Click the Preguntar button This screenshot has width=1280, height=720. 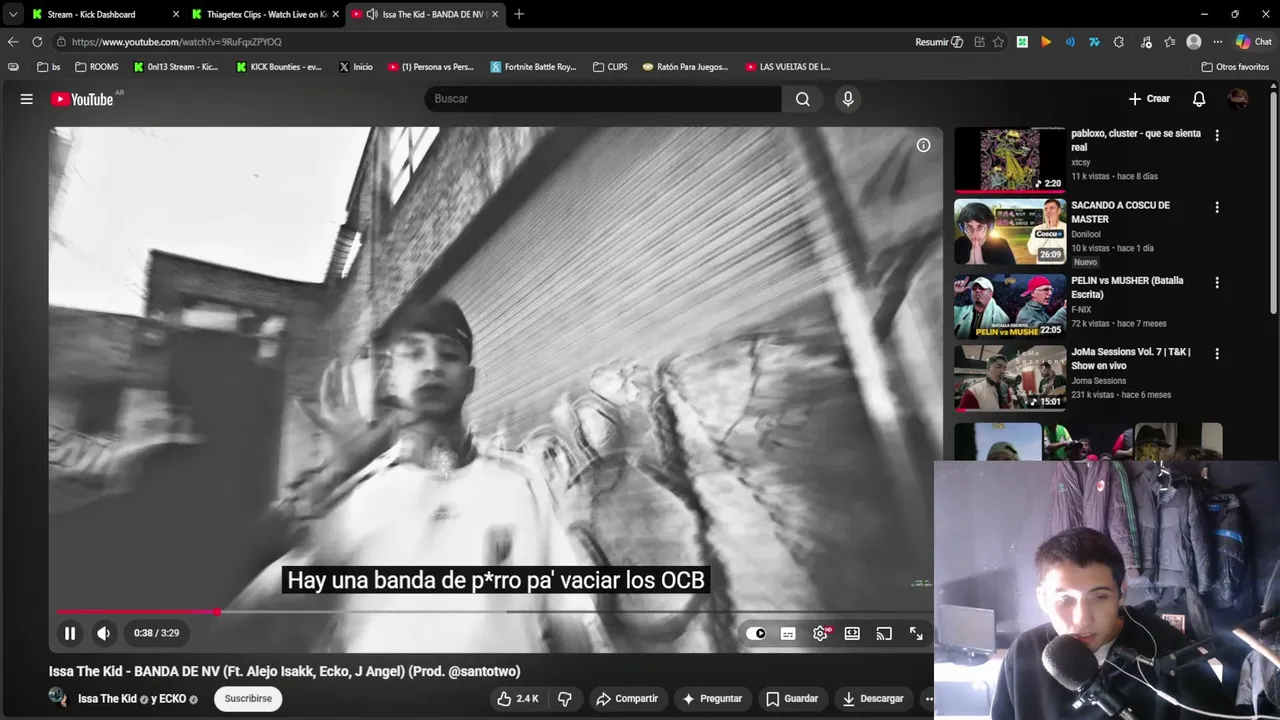tap(712, 699)
